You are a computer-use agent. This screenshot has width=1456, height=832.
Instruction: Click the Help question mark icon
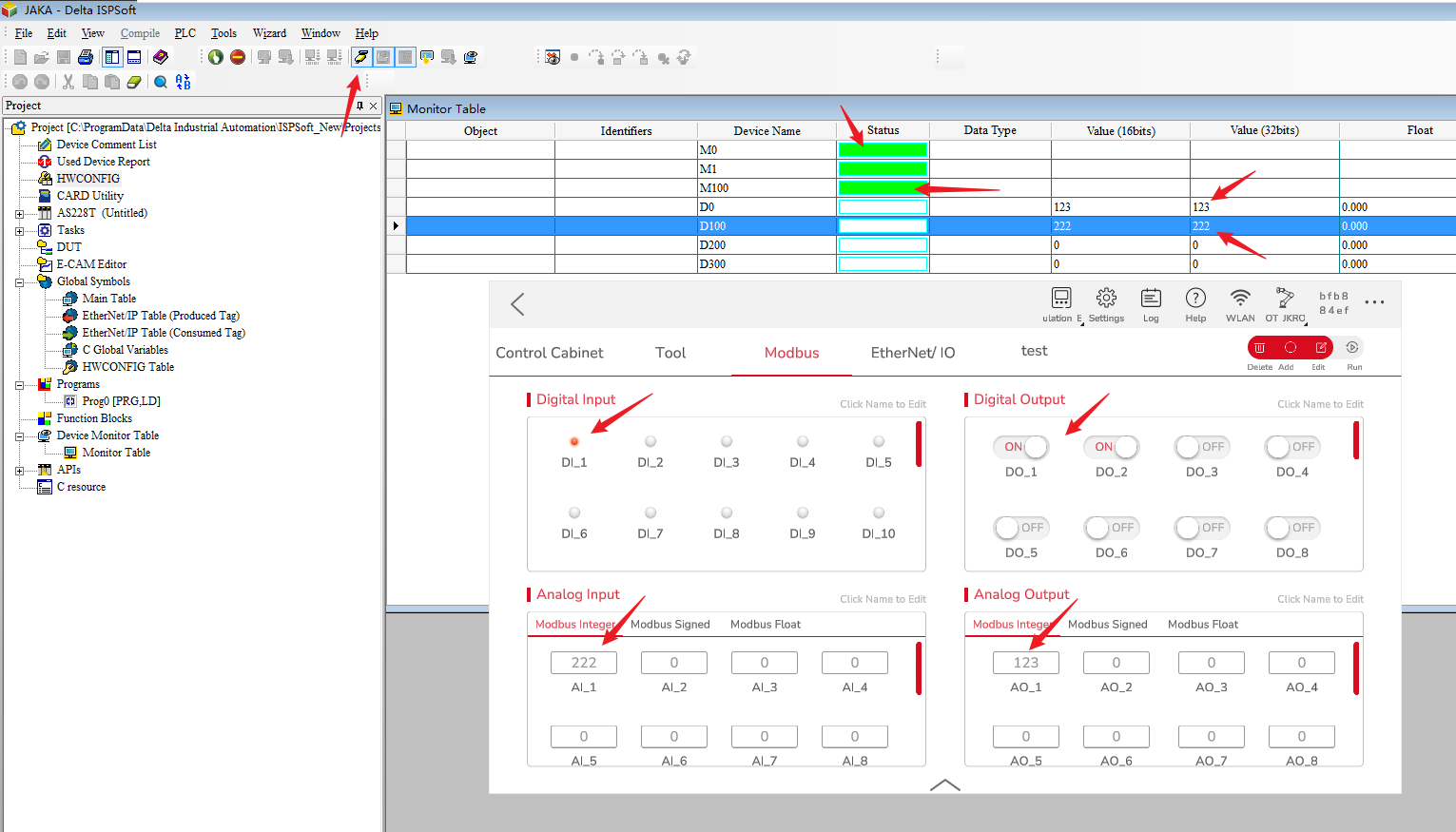click(x=1195, y=299)
